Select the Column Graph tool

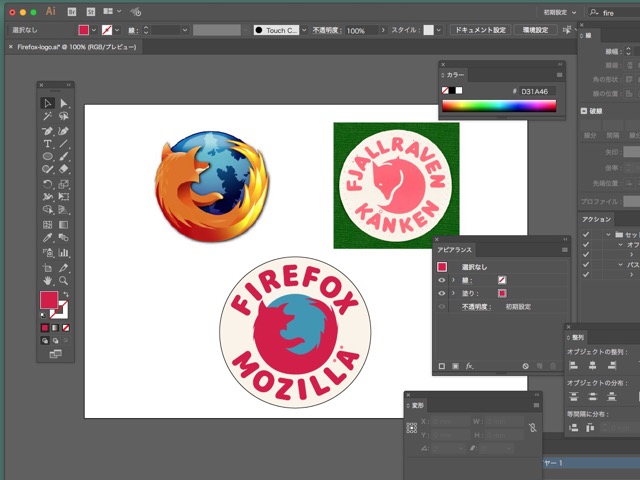[x=63, y=253]
